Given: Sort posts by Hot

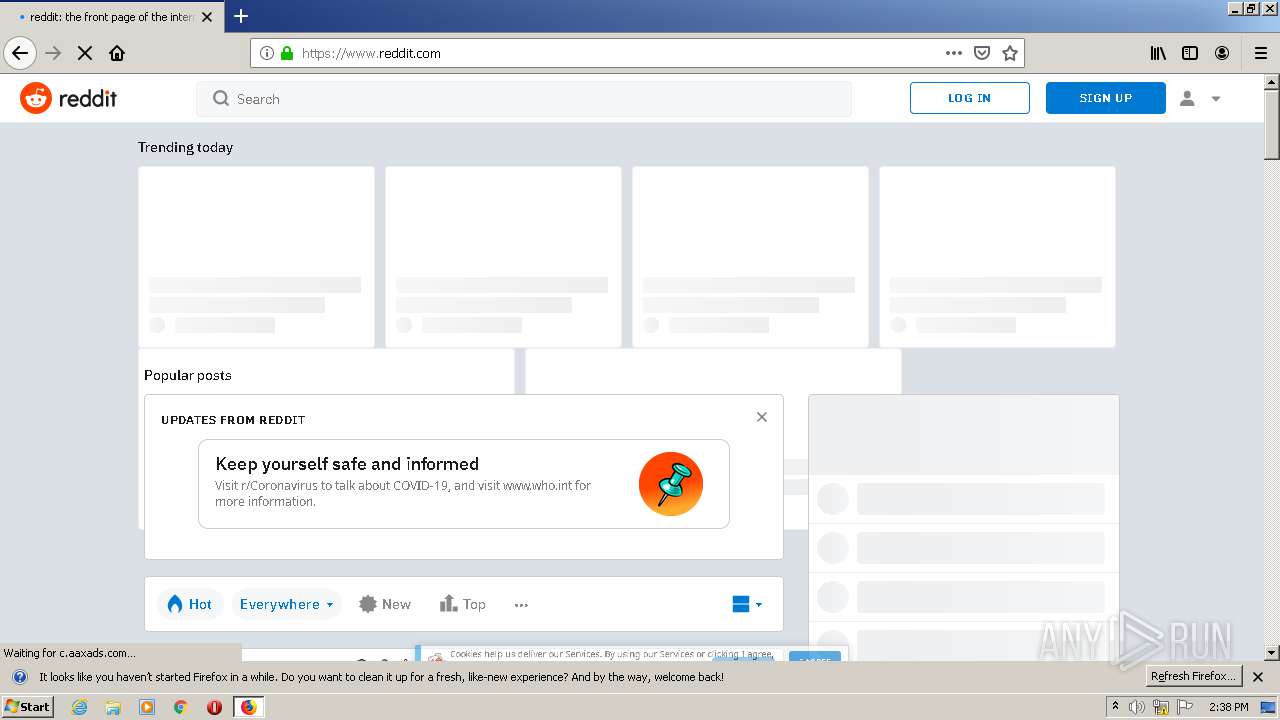Looking at the screenshot, I should (x=190, y=604).
